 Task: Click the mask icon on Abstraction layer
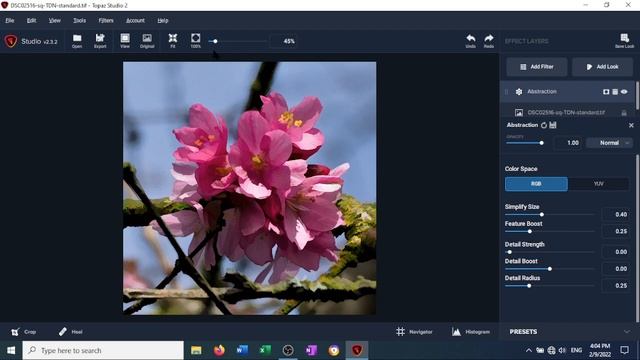606,92
